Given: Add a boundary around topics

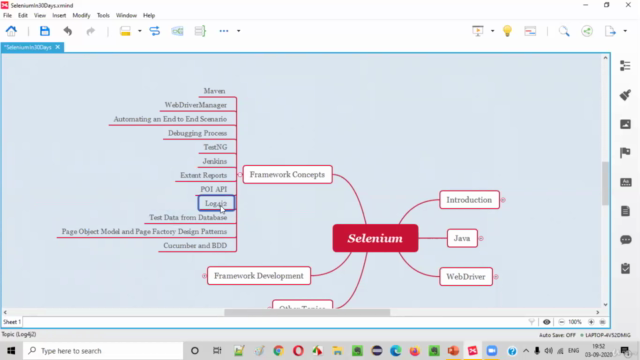Looking at the screenshot, I should pos(177,31).
